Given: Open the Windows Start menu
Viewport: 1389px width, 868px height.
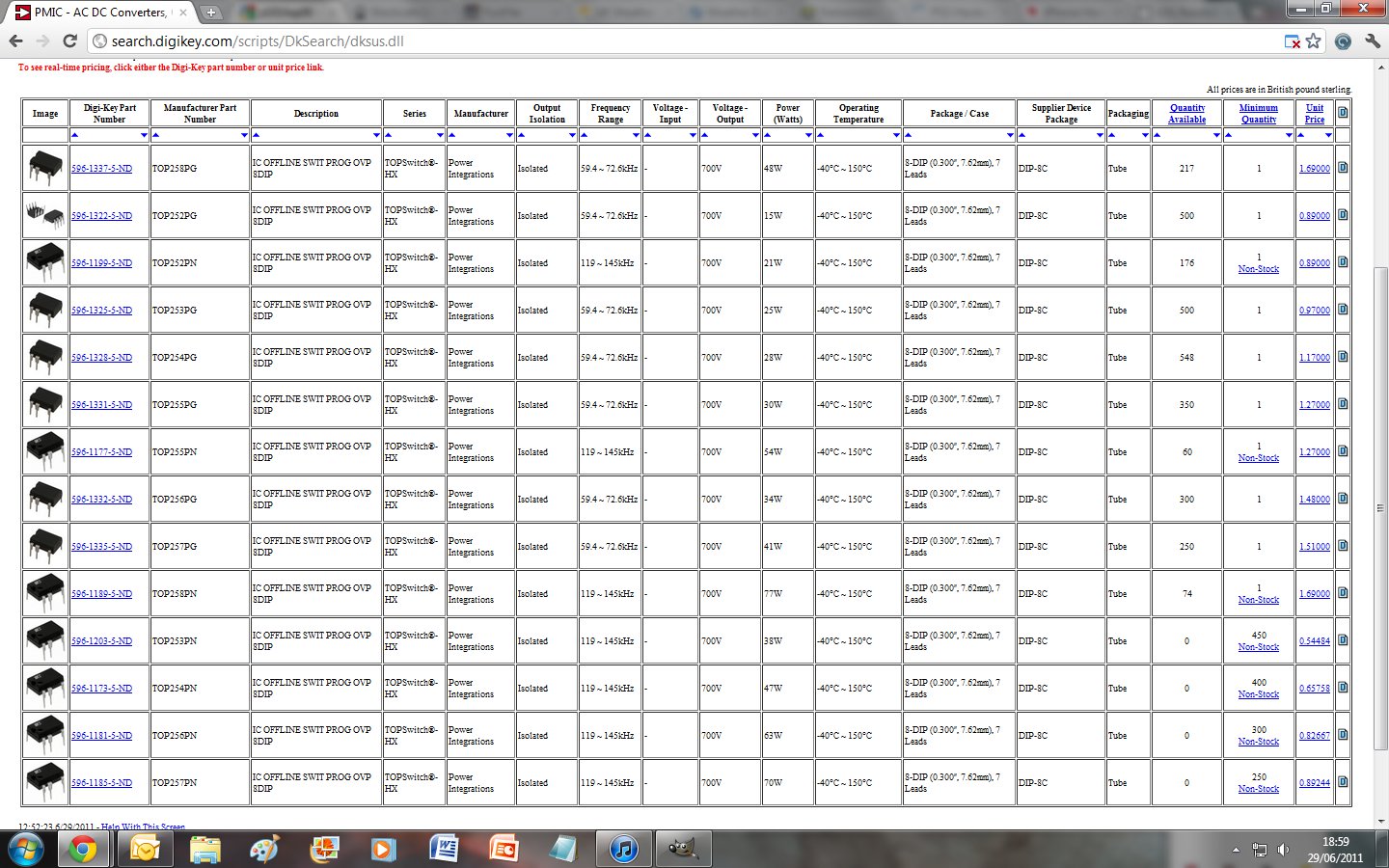Looking at the screenshot, I should (x=26, y=850).
